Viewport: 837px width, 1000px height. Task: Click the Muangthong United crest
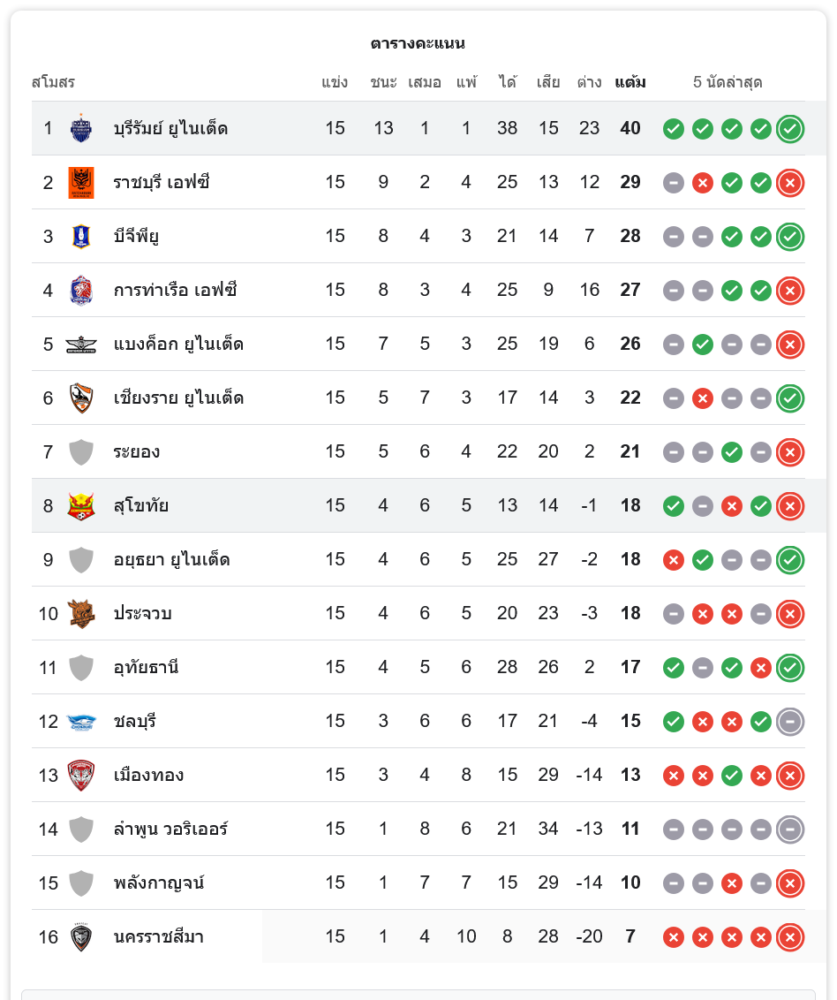click(x=81, y=775)
